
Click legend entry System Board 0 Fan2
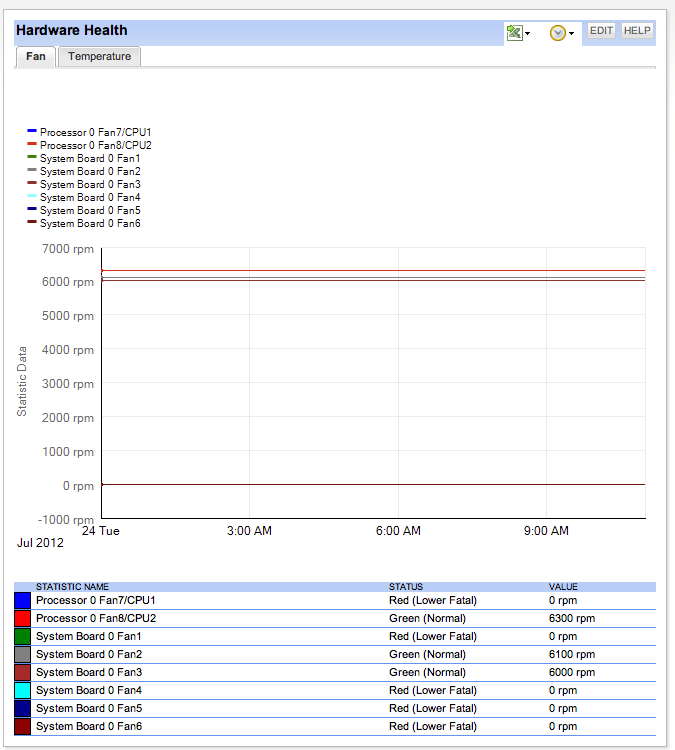click(x=84, y=171)
